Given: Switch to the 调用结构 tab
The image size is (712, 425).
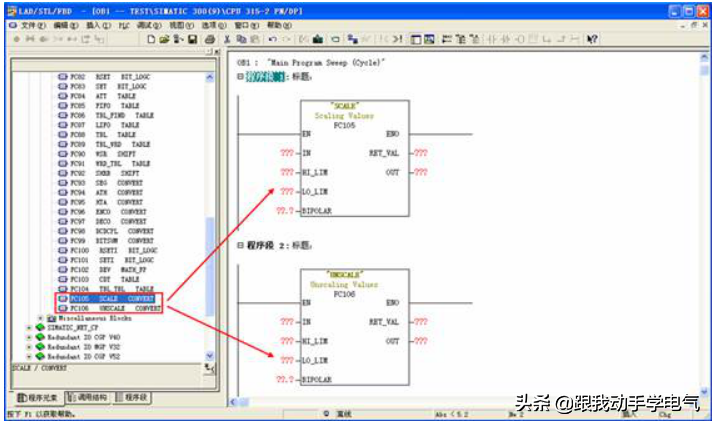Looking at the screenshot, I should tap(88, 398).
